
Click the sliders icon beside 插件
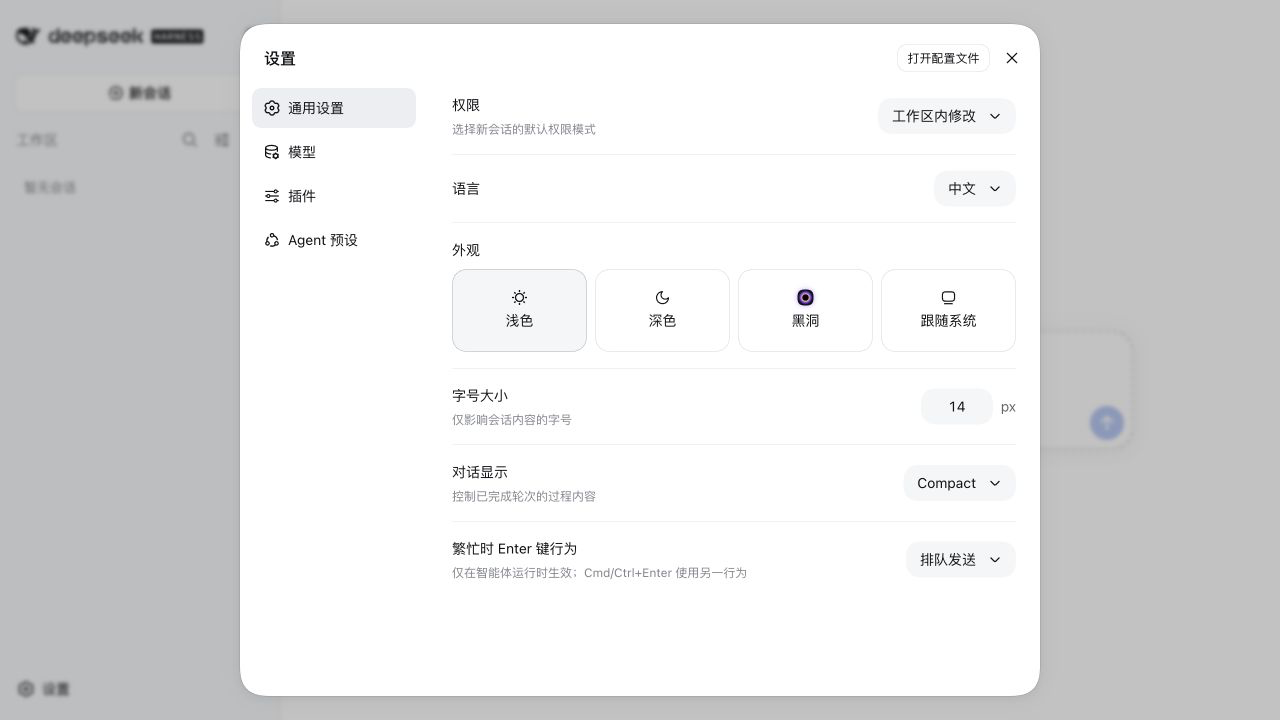click(272, 196)
